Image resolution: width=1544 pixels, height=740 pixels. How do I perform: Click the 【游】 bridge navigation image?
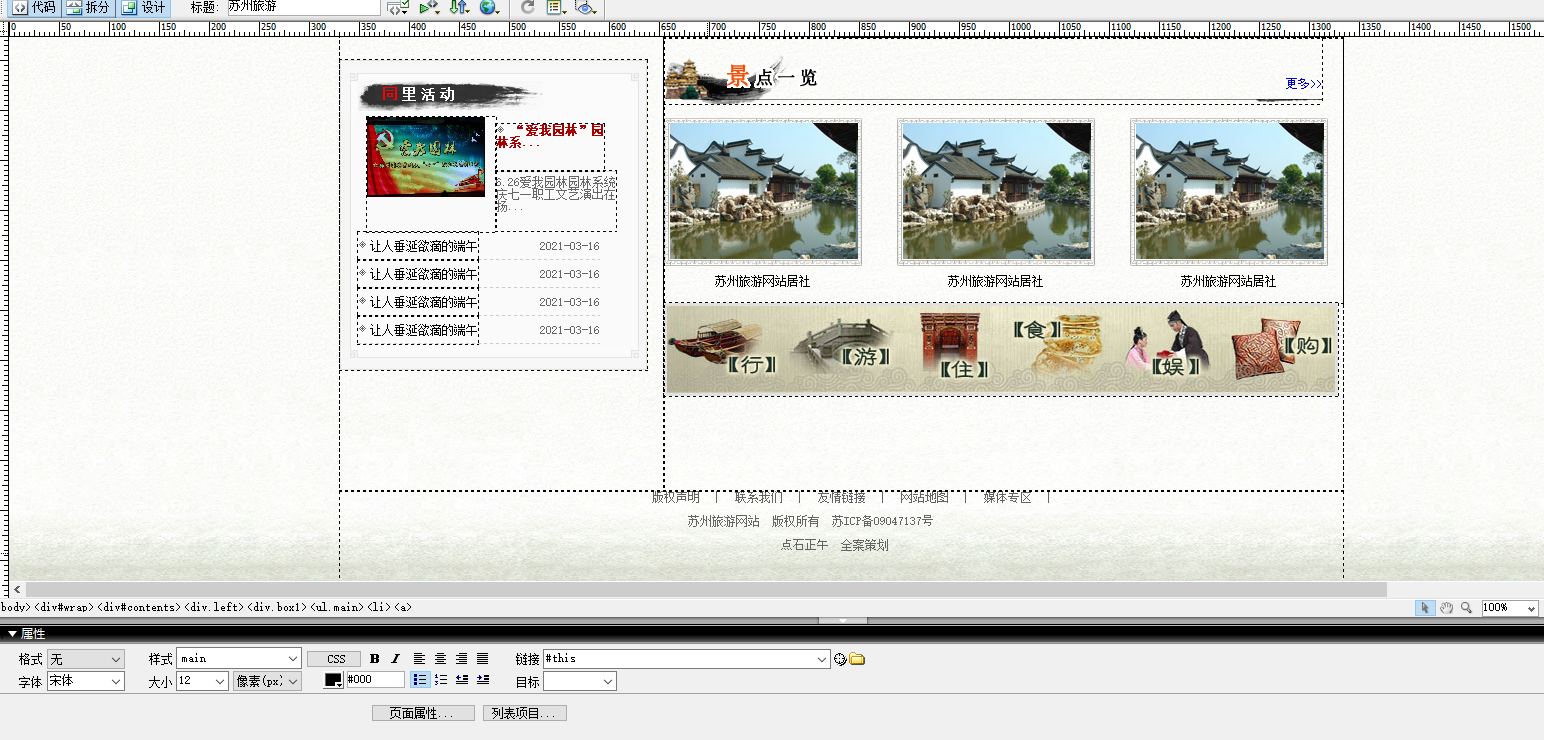(x=842, y=346)
